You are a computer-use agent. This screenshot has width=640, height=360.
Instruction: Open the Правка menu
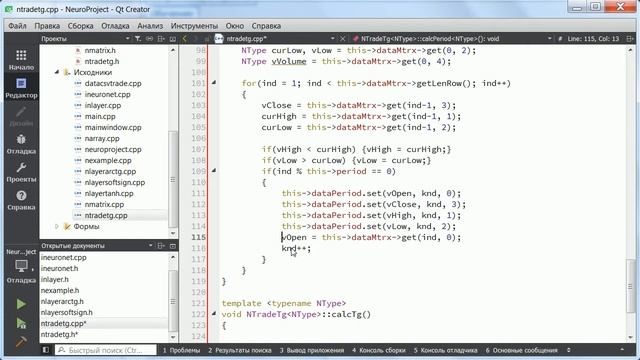47,26
